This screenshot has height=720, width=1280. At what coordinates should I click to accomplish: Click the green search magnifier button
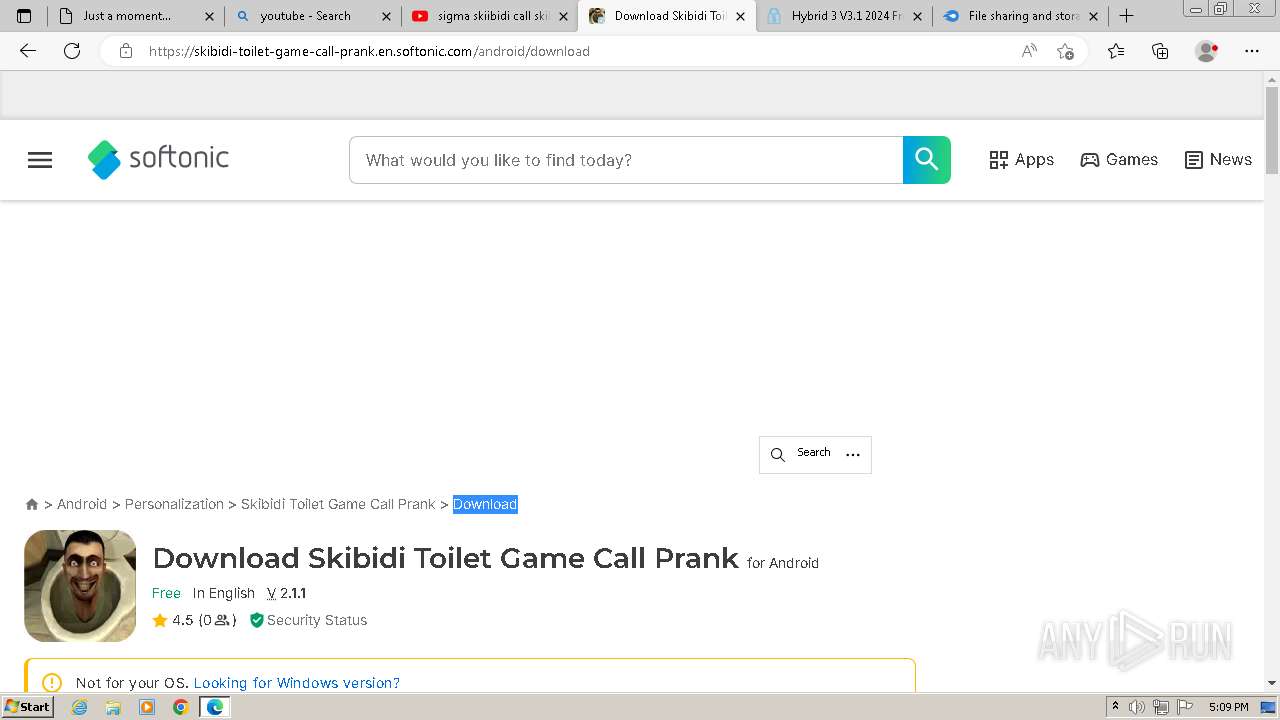click(927, 160)
